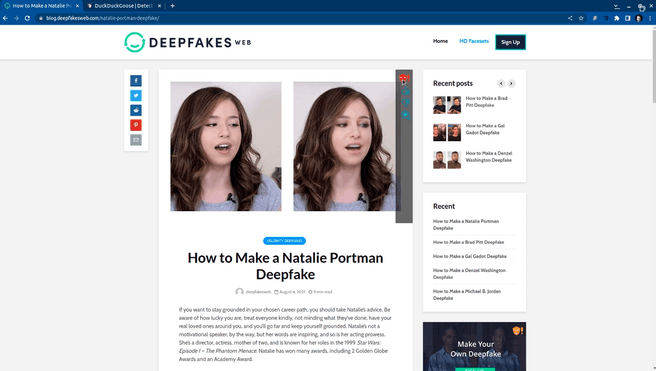
Task: Click the deepfakesweb author avatar
Action: 239,292
